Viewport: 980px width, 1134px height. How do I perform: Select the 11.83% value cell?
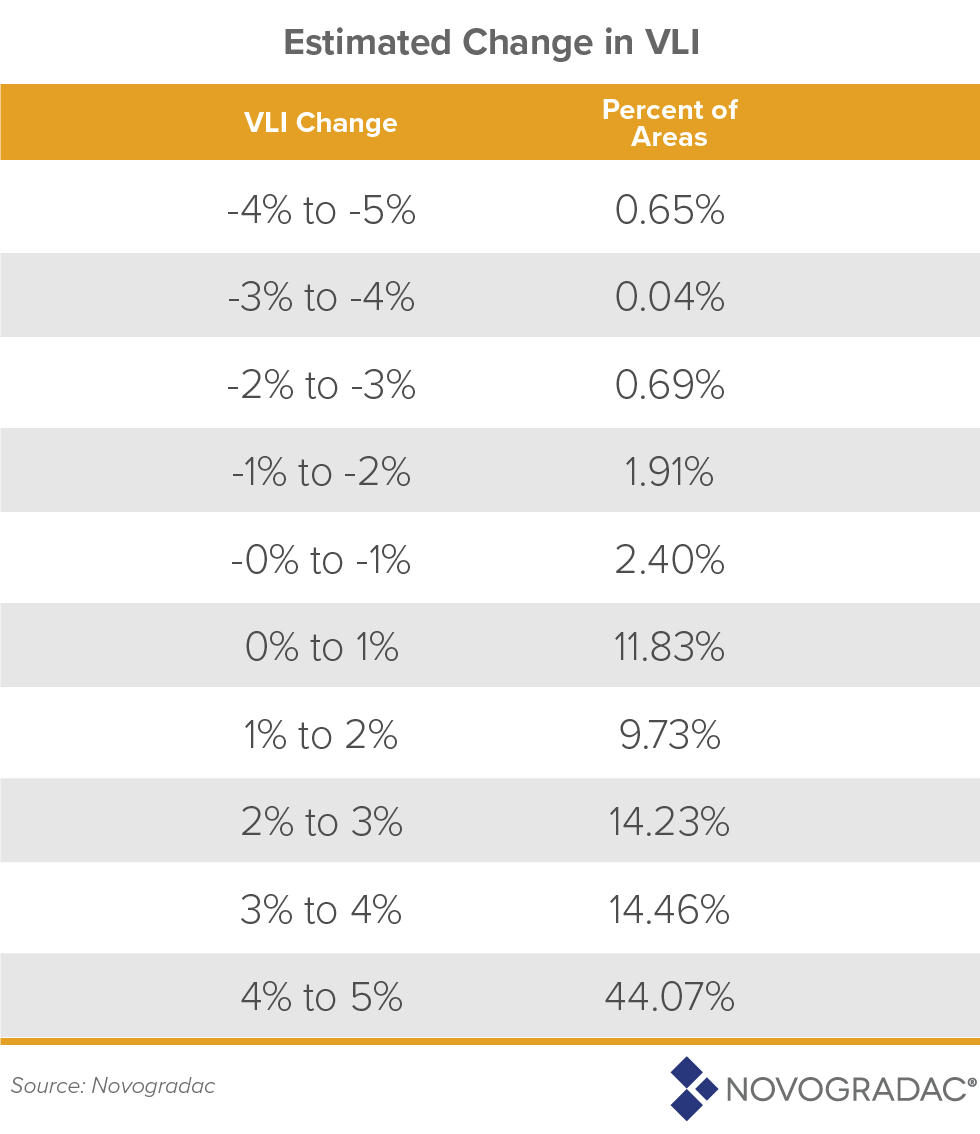(669, 648)
